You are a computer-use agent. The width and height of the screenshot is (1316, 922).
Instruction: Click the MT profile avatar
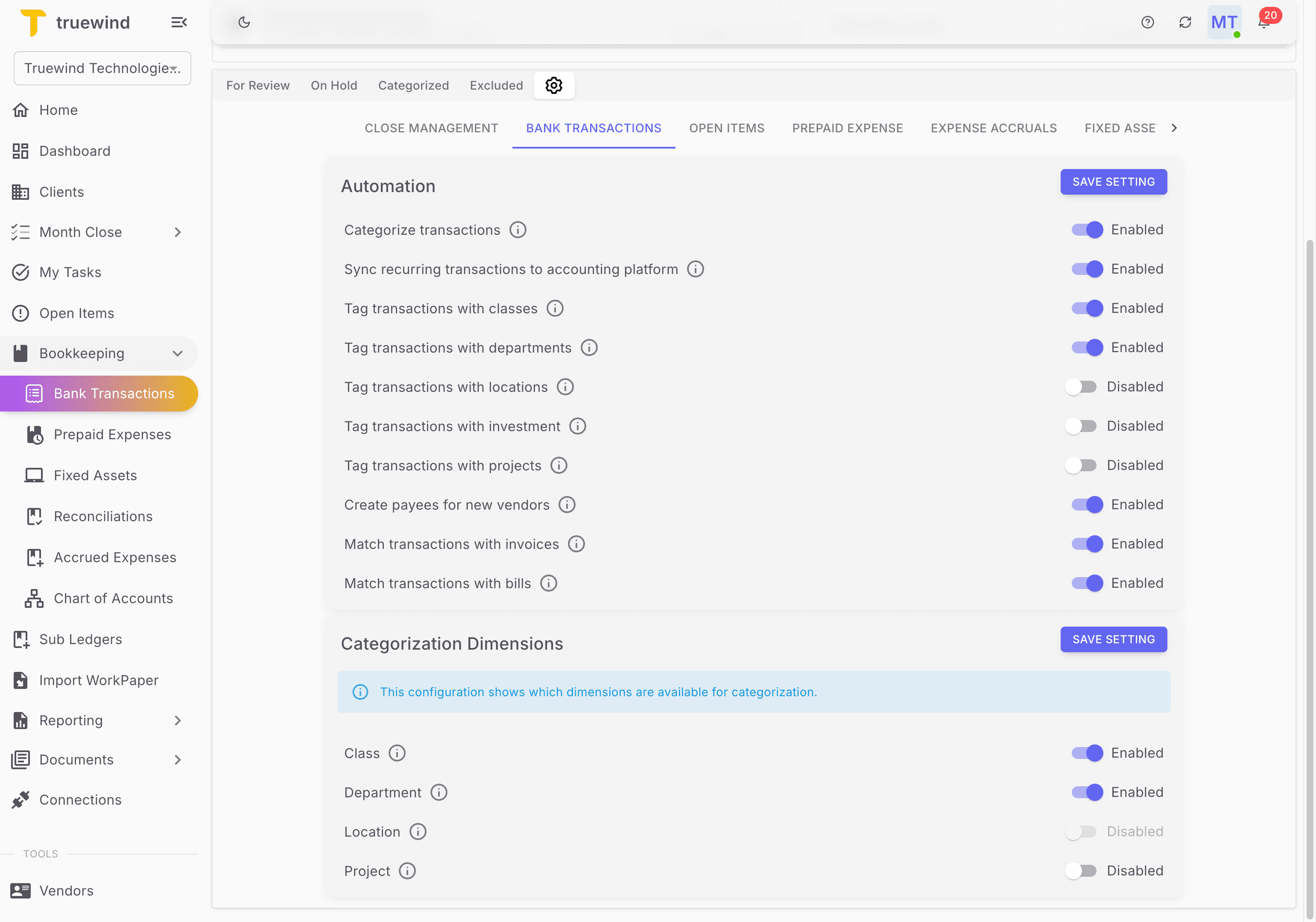point(1224,22)
